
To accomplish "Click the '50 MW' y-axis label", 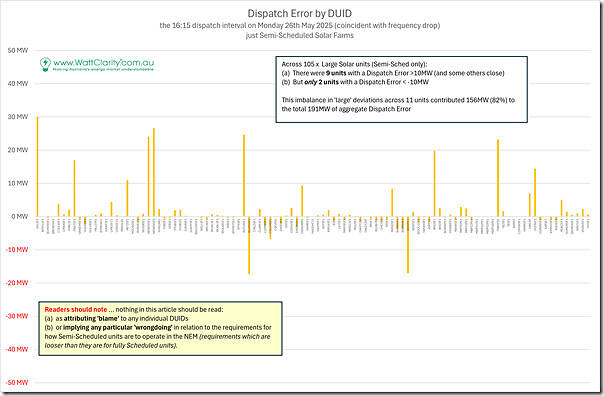I will 18,50.
